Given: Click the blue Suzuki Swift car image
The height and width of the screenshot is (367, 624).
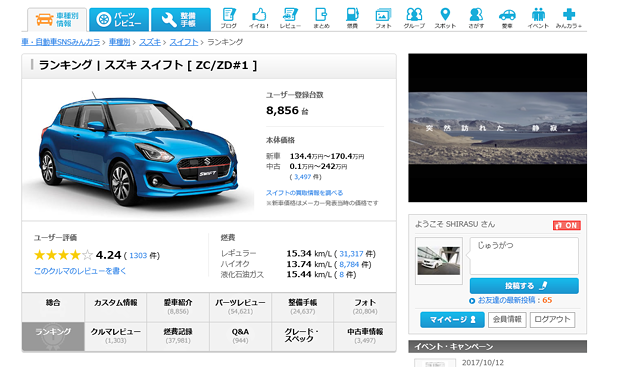Looking at the screenshot, I should click(x=138, y=148).
